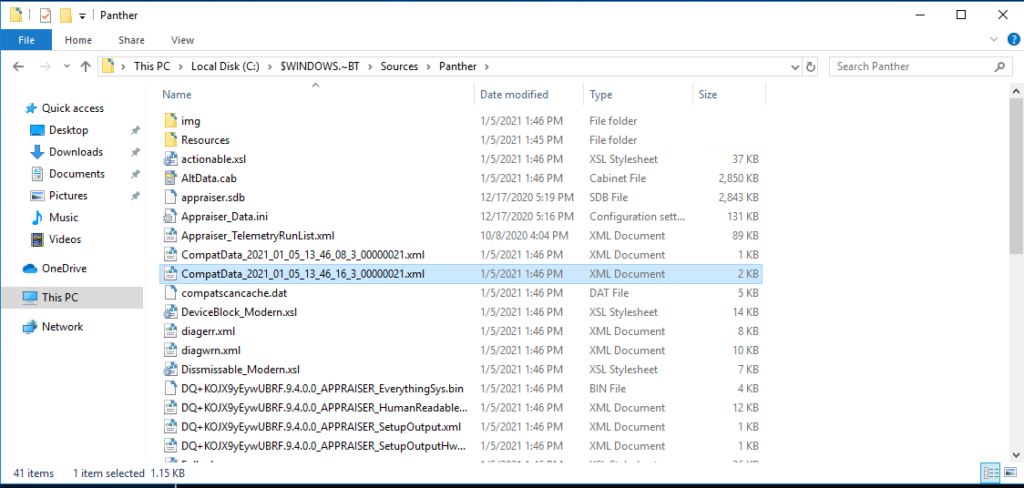The image size is (1024, 488).
Task: Select Dissmissable_Modern.xsl file icon
Action: (x=170, y=369)
